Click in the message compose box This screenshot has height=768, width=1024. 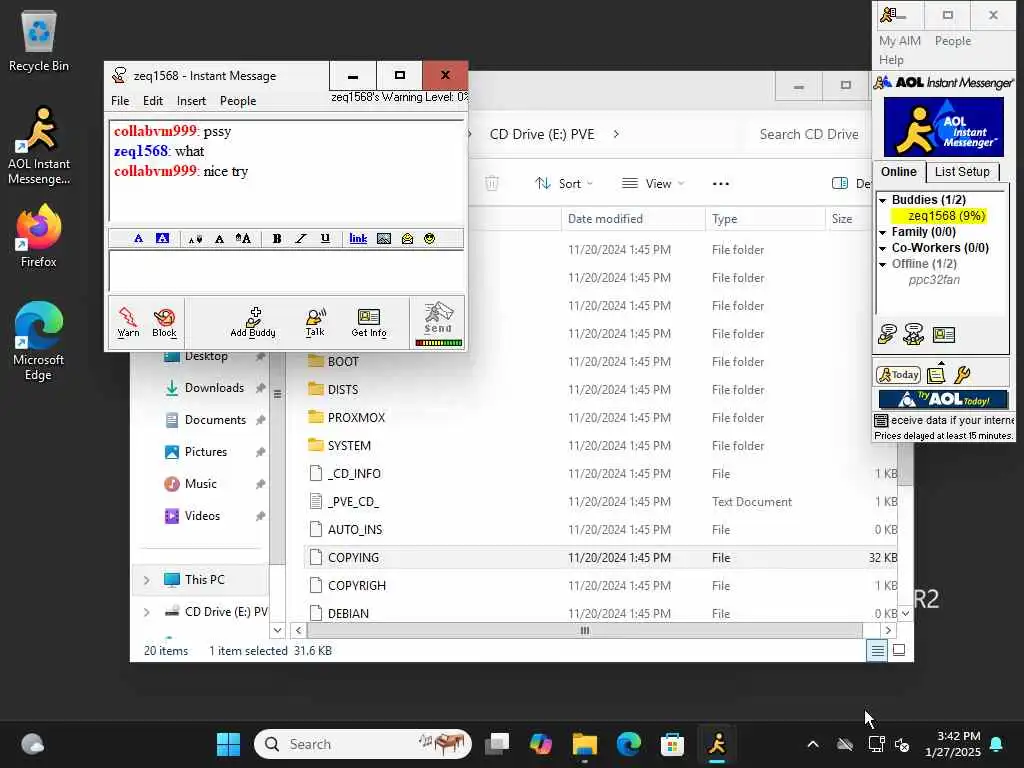[x=286, y=270]
